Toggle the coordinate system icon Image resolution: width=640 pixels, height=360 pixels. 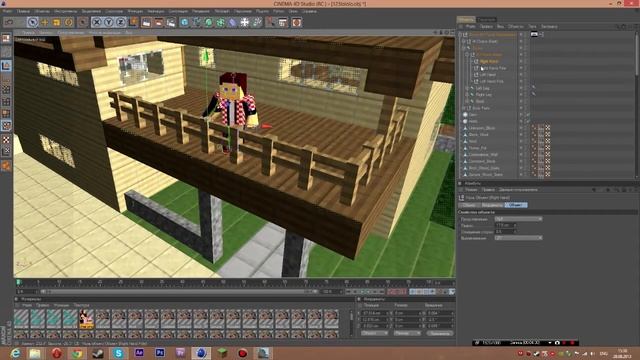coord(133,22)
